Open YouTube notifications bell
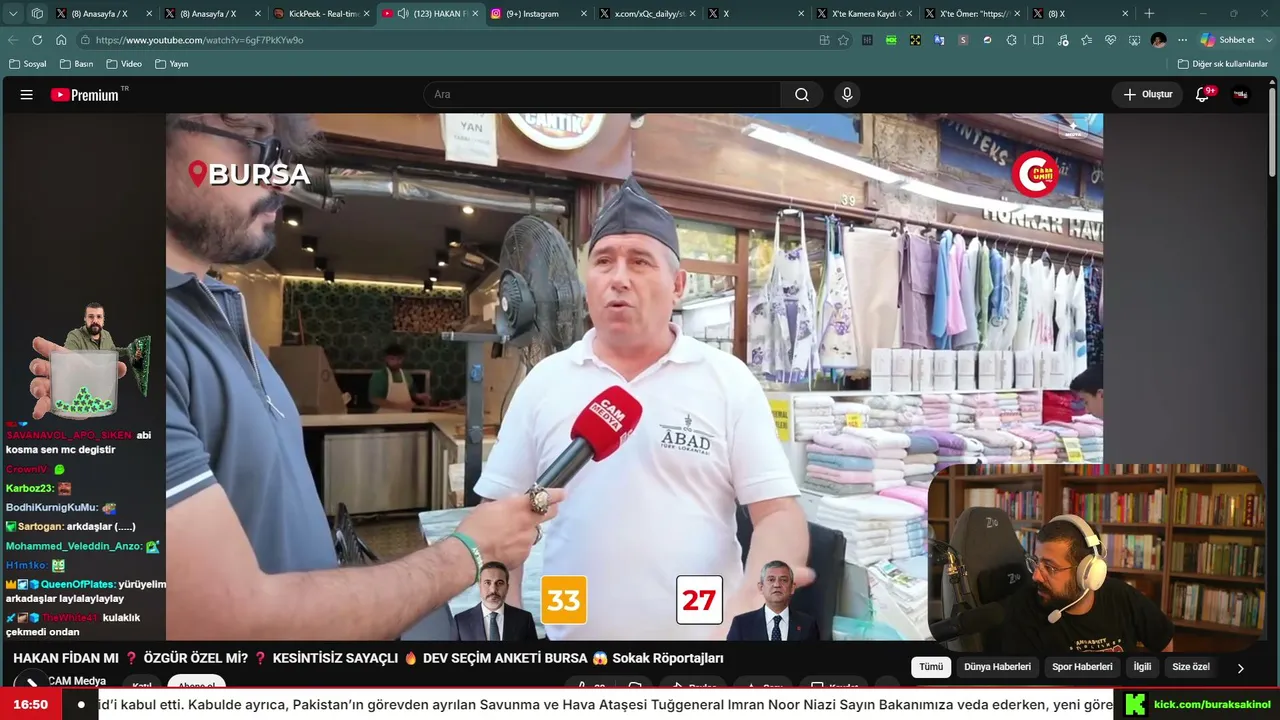1280x720 pixels. click(x=1203, y=95)
